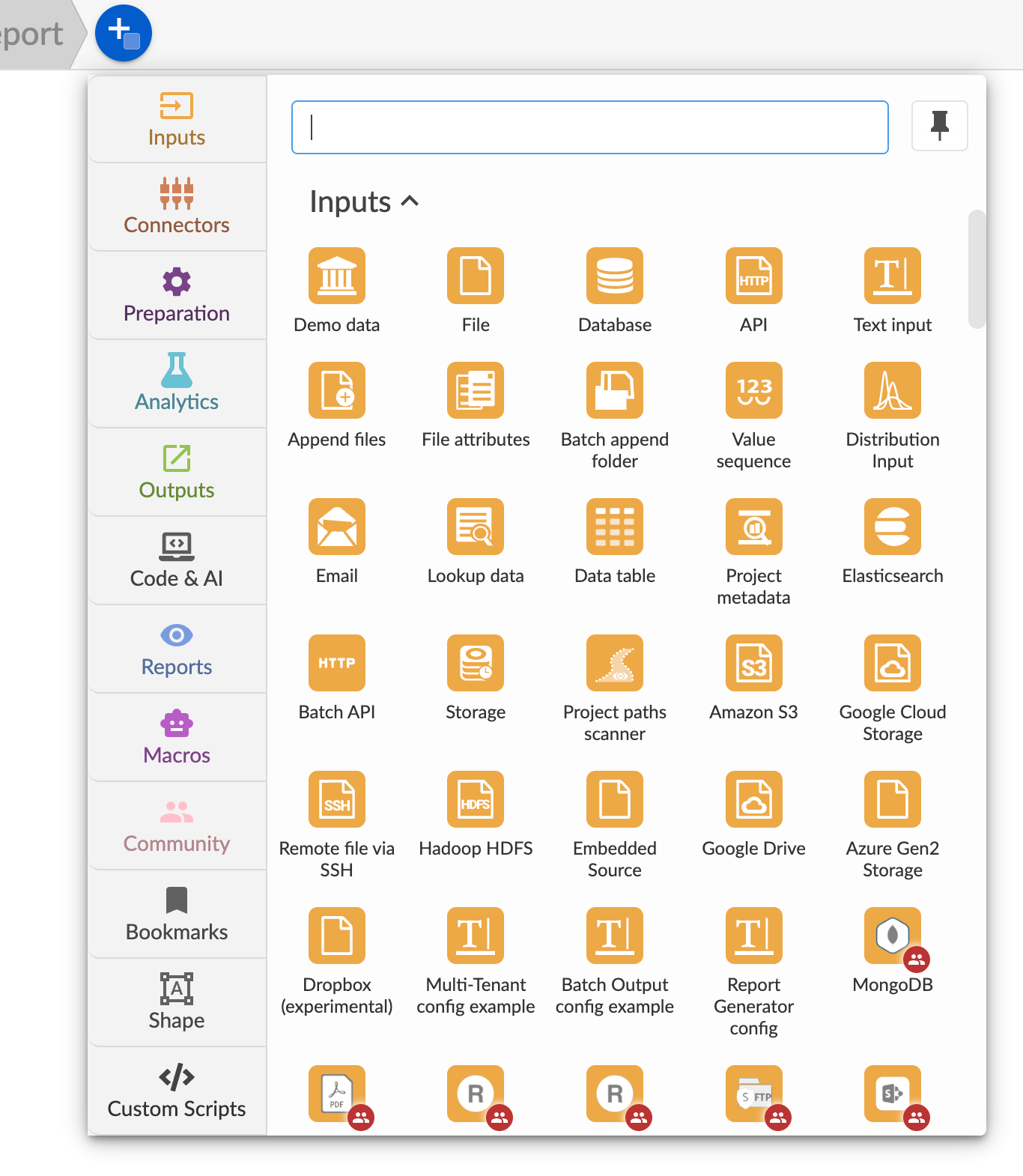Select the Batch append folder node icon
1023x1176 pixels.
615,390
